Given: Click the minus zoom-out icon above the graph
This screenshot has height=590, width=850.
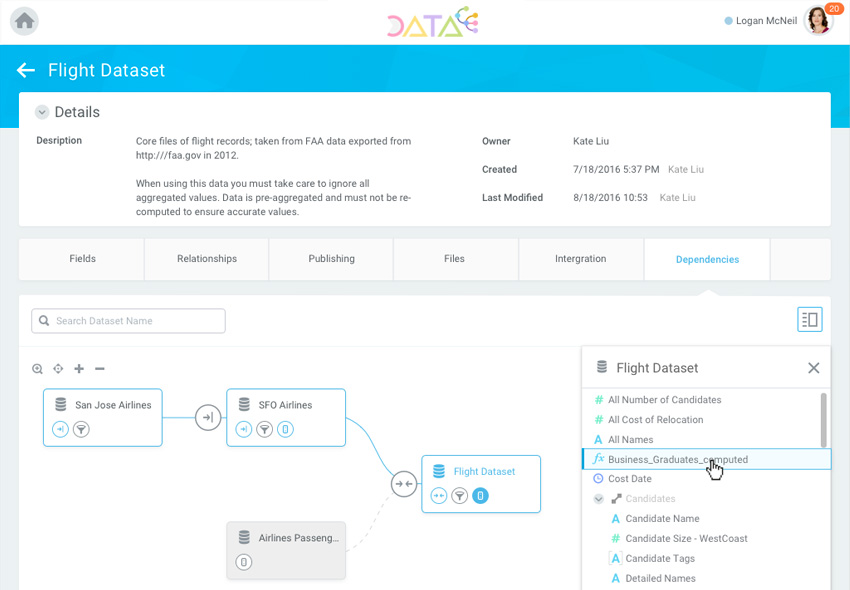Looking at the screenshot, I should (x=100, y=369).
